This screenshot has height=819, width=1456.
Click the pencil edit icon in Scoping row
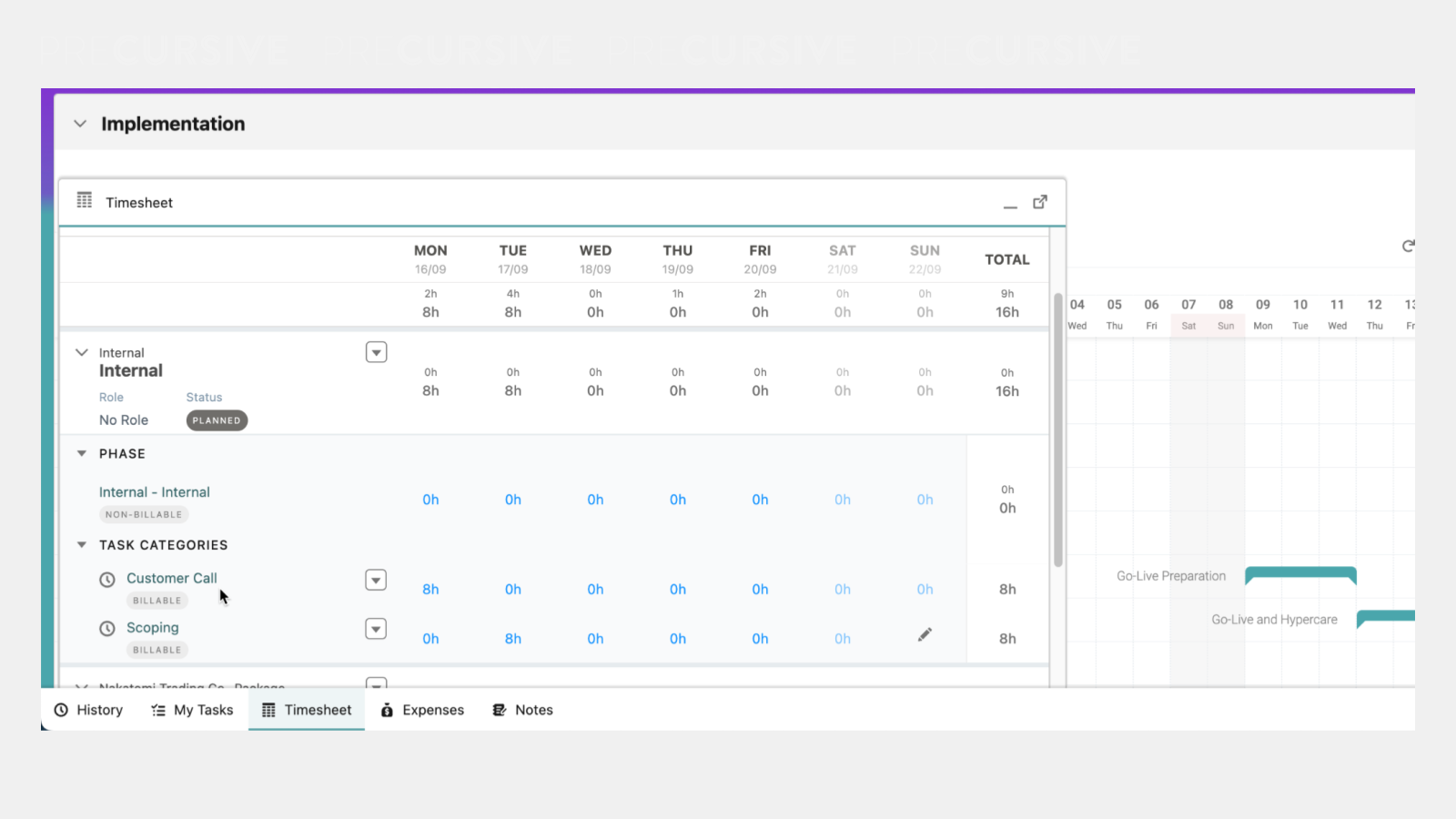click(925, 635)
